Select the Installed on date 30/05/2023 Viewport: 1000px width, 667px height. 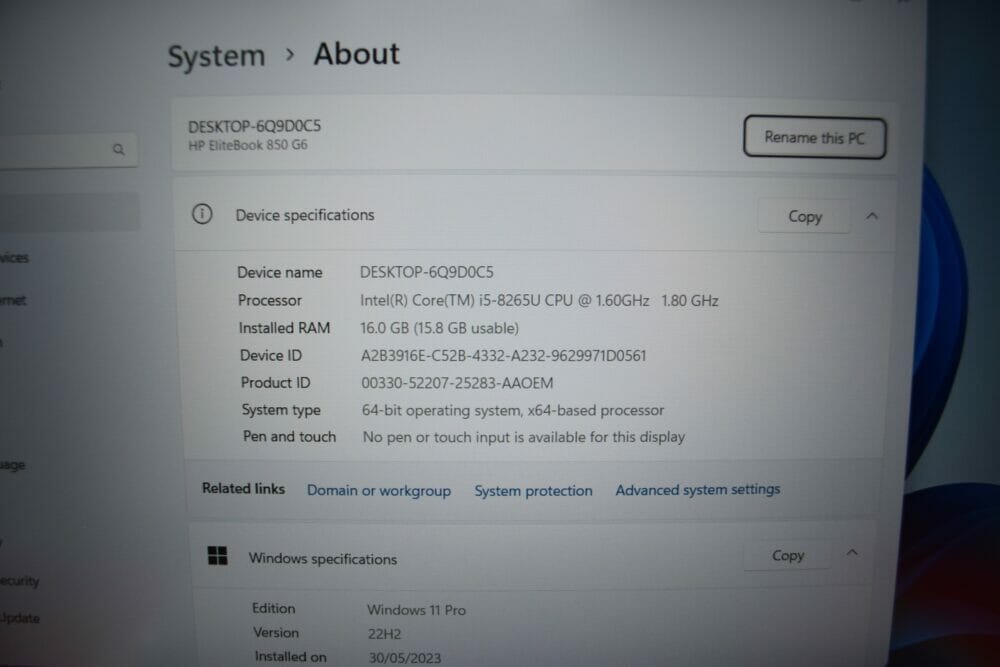point(405,658)
